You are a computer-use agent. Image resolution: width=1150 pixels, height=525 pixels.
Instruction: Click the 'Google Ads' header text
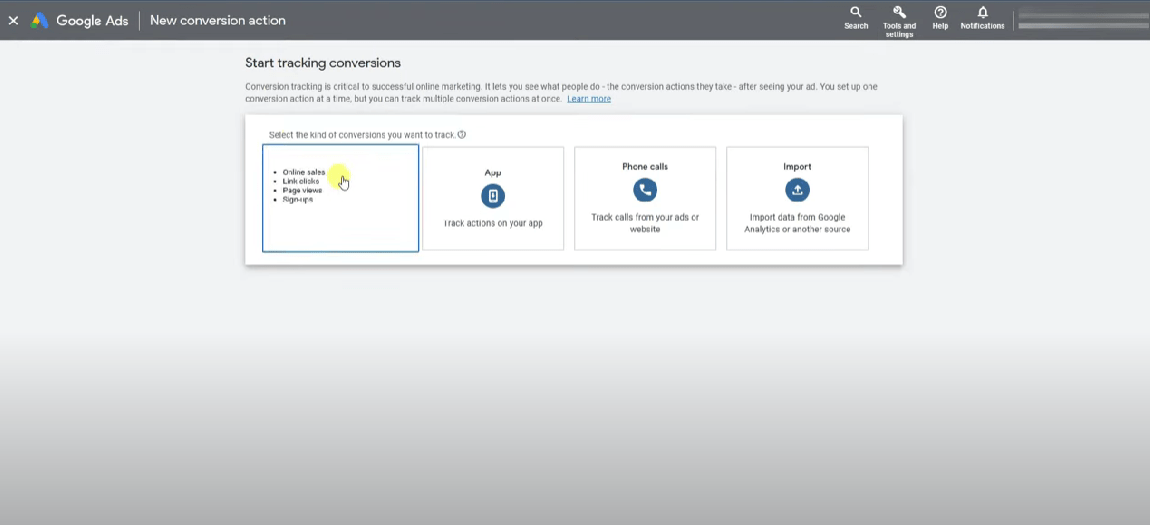click(x=92, y=20)
